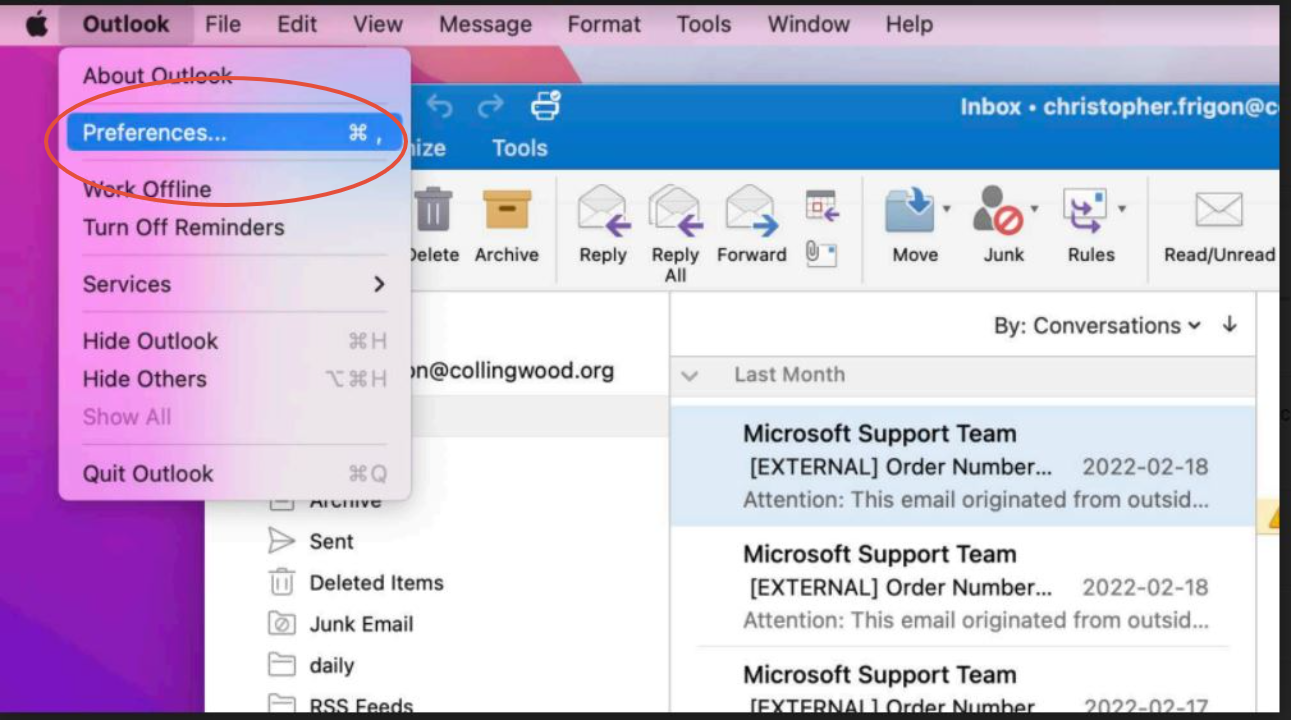Select the daily folder label
Image resolution: width=1291 pixels, height=720 pixels.
coord(332,665)
